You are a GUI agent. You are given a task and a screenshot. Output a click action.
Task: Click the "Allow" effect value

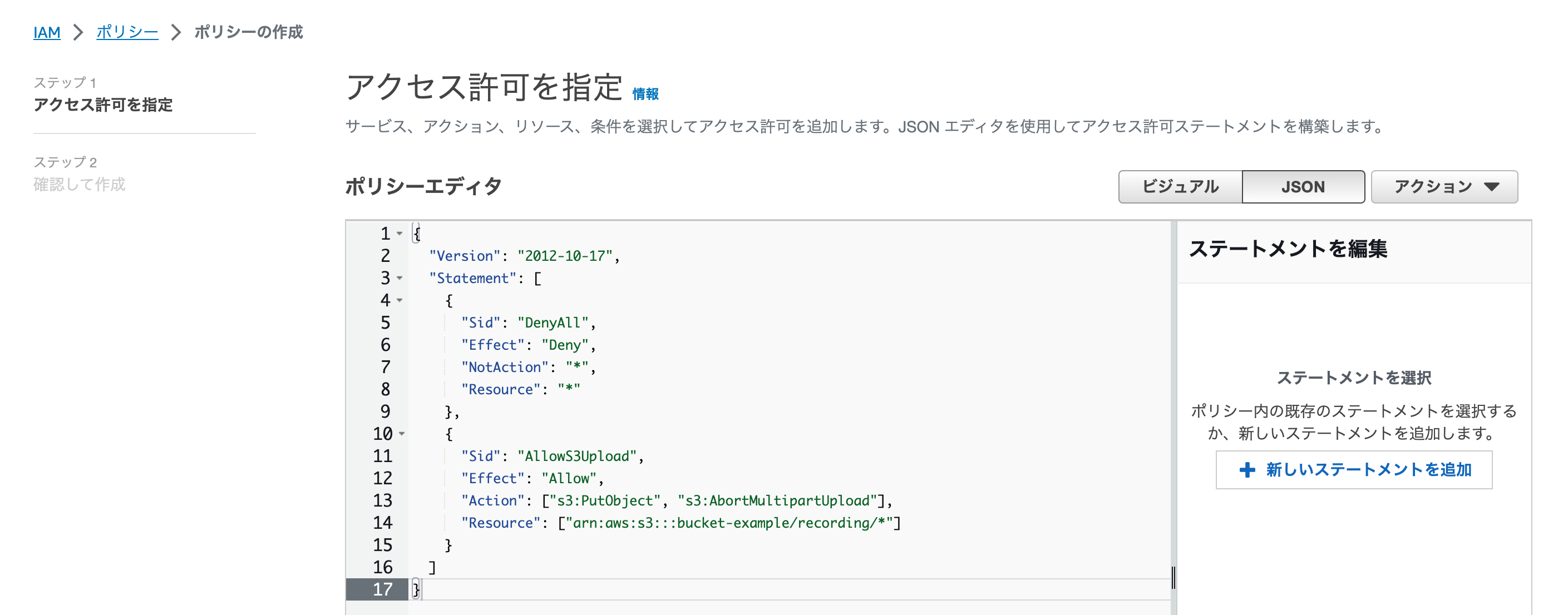coord(569,478)
